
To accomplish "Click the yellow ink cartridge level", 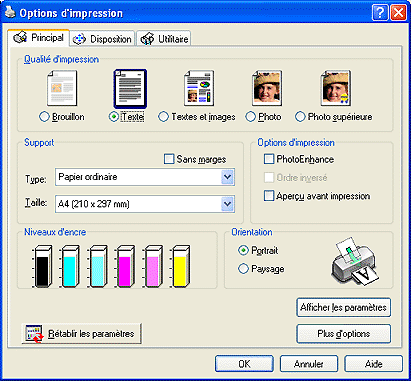I will [180, 266].
